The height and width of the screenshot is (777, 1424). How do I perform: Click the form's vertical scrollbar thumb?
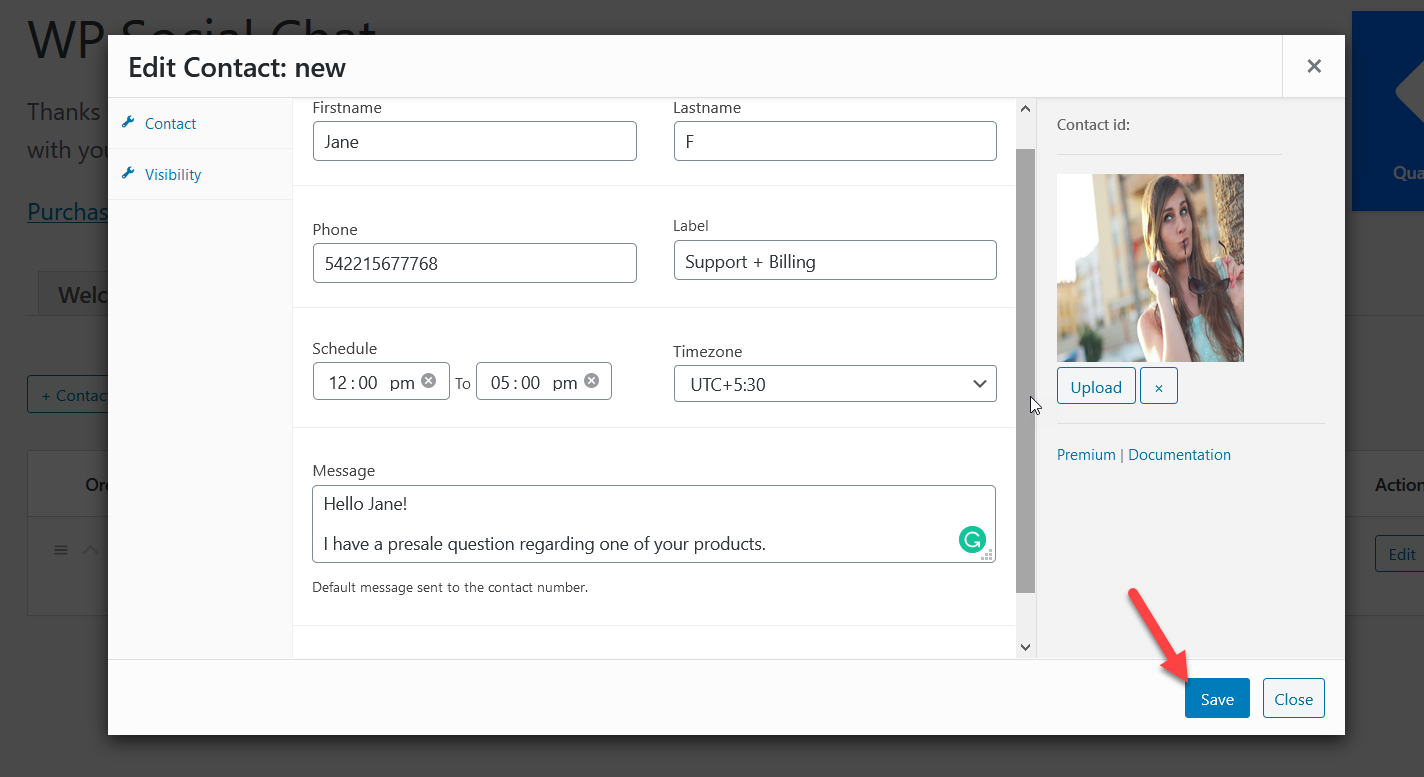pos(1025,370)
